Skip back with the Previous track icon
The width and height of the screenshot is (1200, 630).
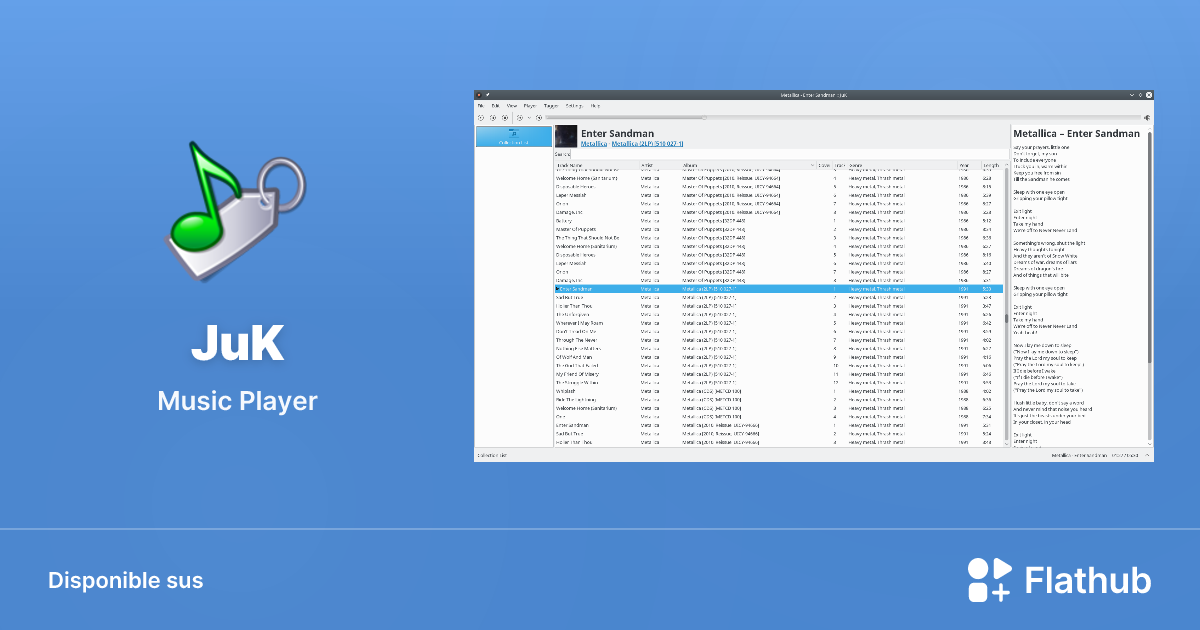click(520, 117)
